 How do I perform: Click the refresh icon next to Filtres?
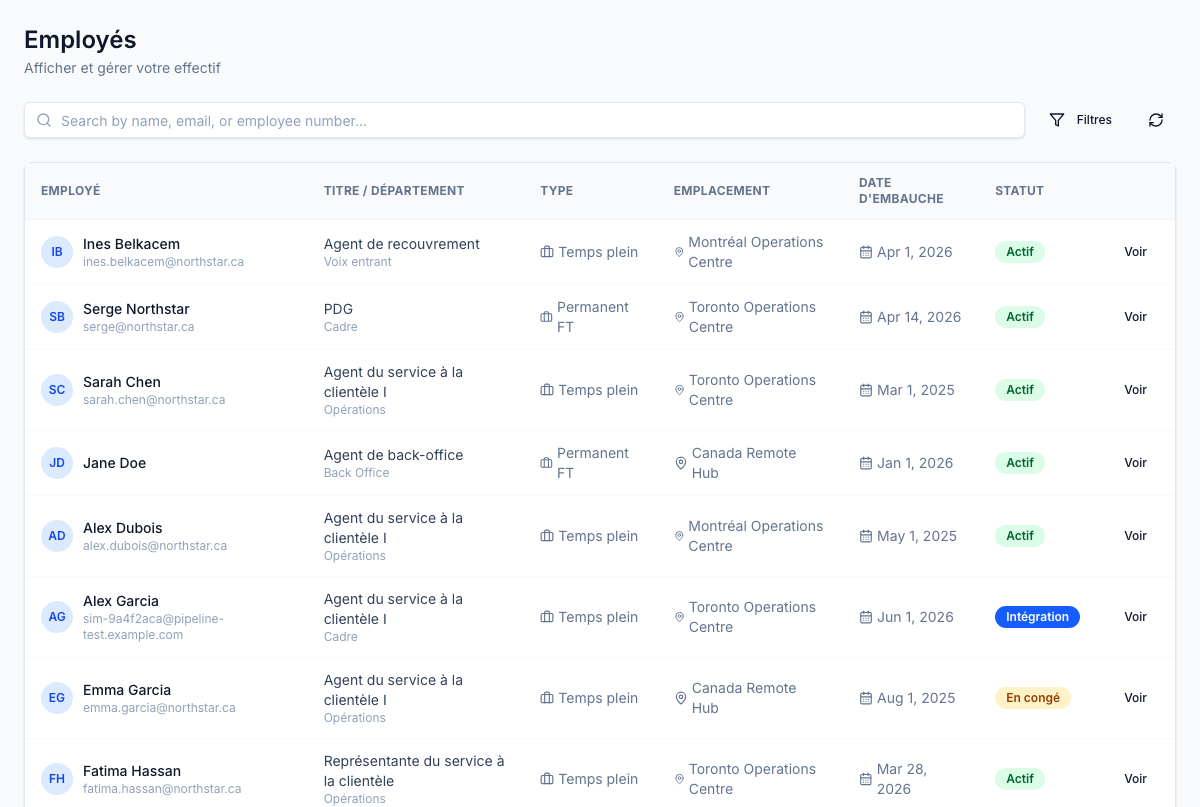[1156, 120]
